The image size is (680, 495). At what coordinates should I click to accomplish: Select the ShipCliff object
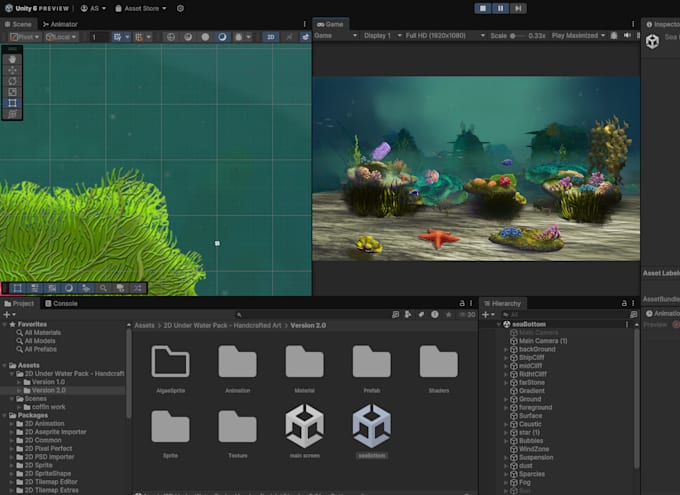click(531, 357)
